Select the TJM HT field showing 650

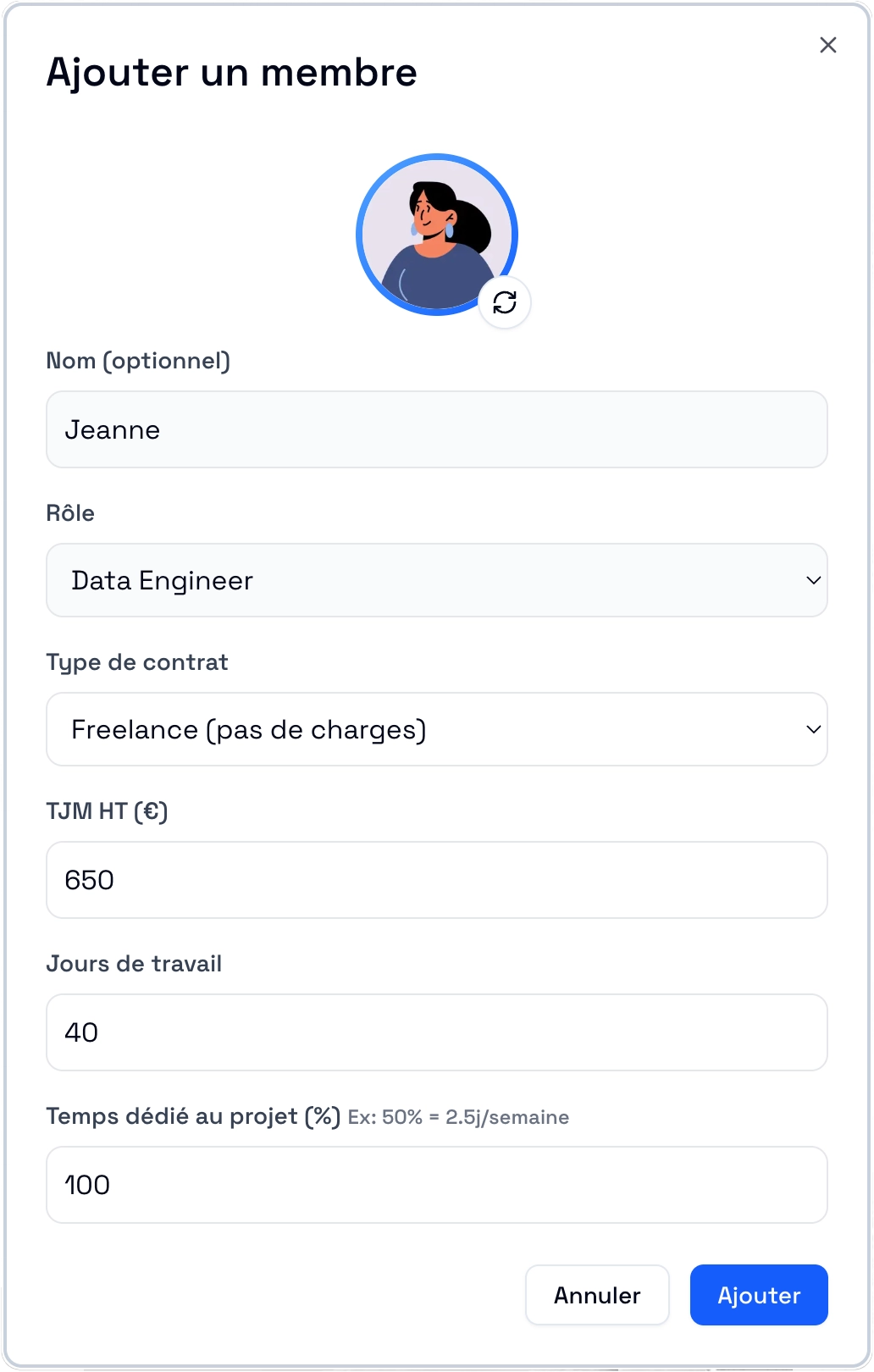pos(437,880)
